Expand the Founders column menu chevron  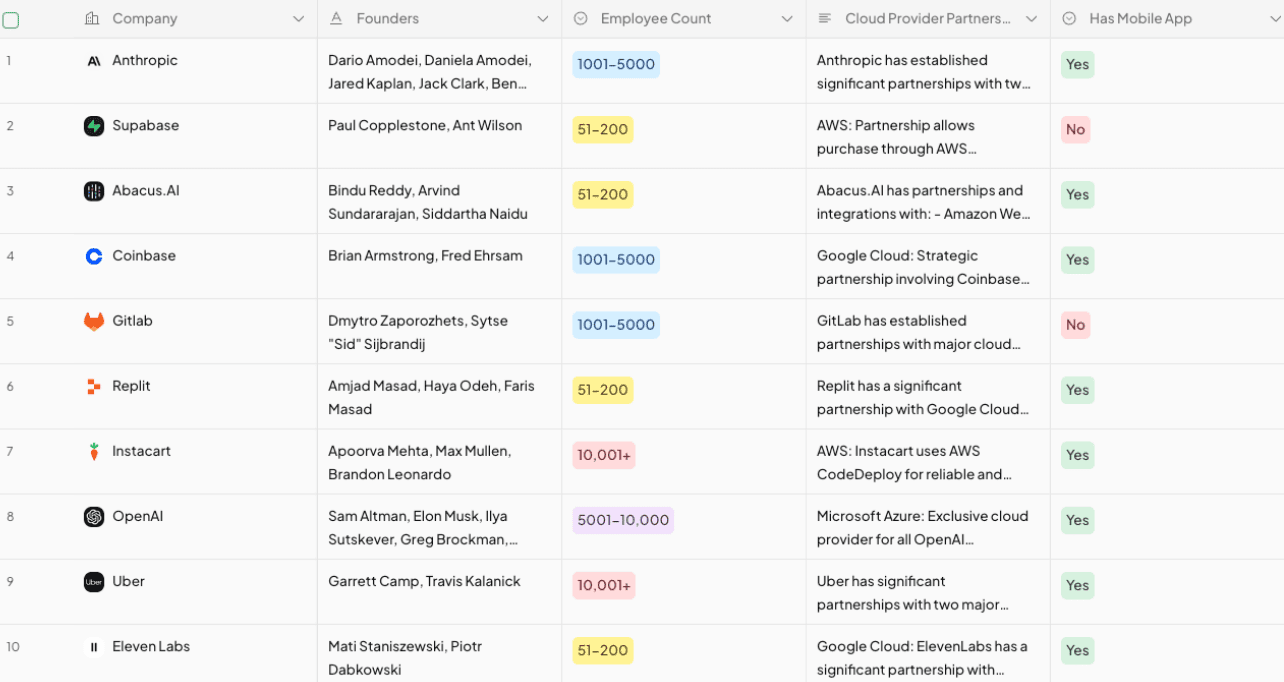tap(542, 19)
